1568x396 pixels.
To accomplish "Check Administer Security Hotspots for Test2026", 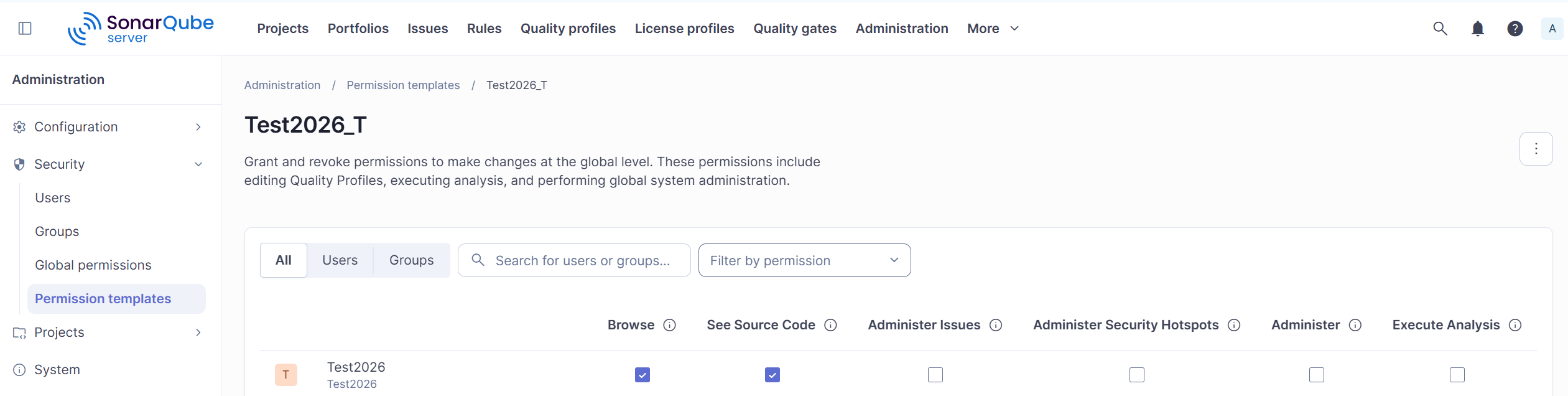I will tap(1137, 375).
